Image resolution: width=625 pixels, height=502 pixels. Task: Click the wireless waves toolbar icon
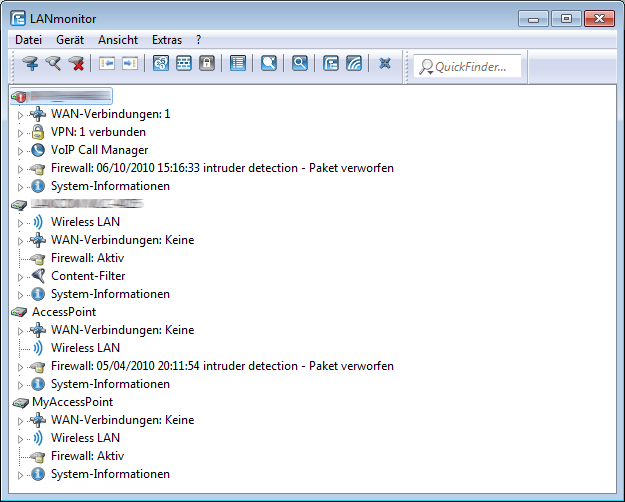point(354,64)
